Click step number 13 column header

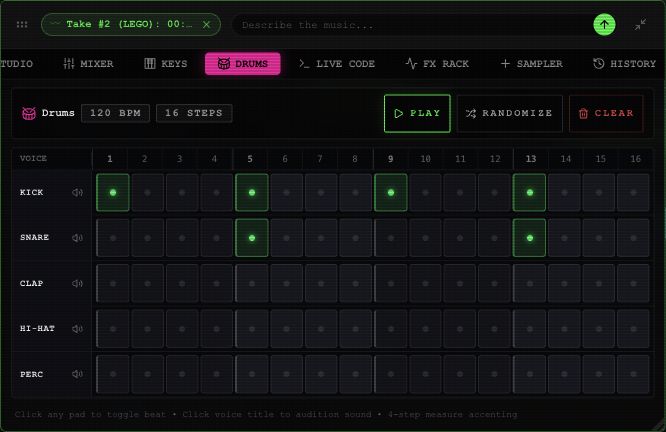(x=531, y=159)
